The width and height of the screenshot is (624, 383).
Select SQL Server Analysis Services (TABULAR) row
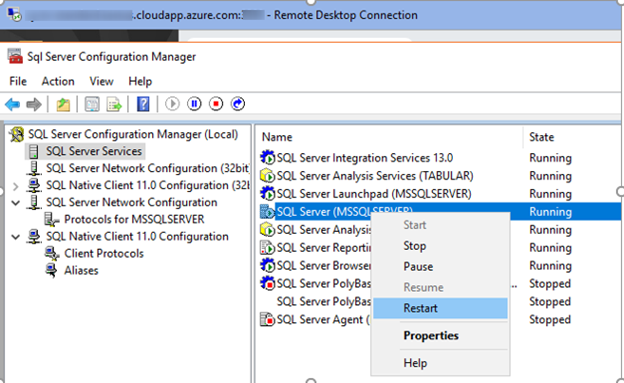pyautogui.click(x=375, y=176)
